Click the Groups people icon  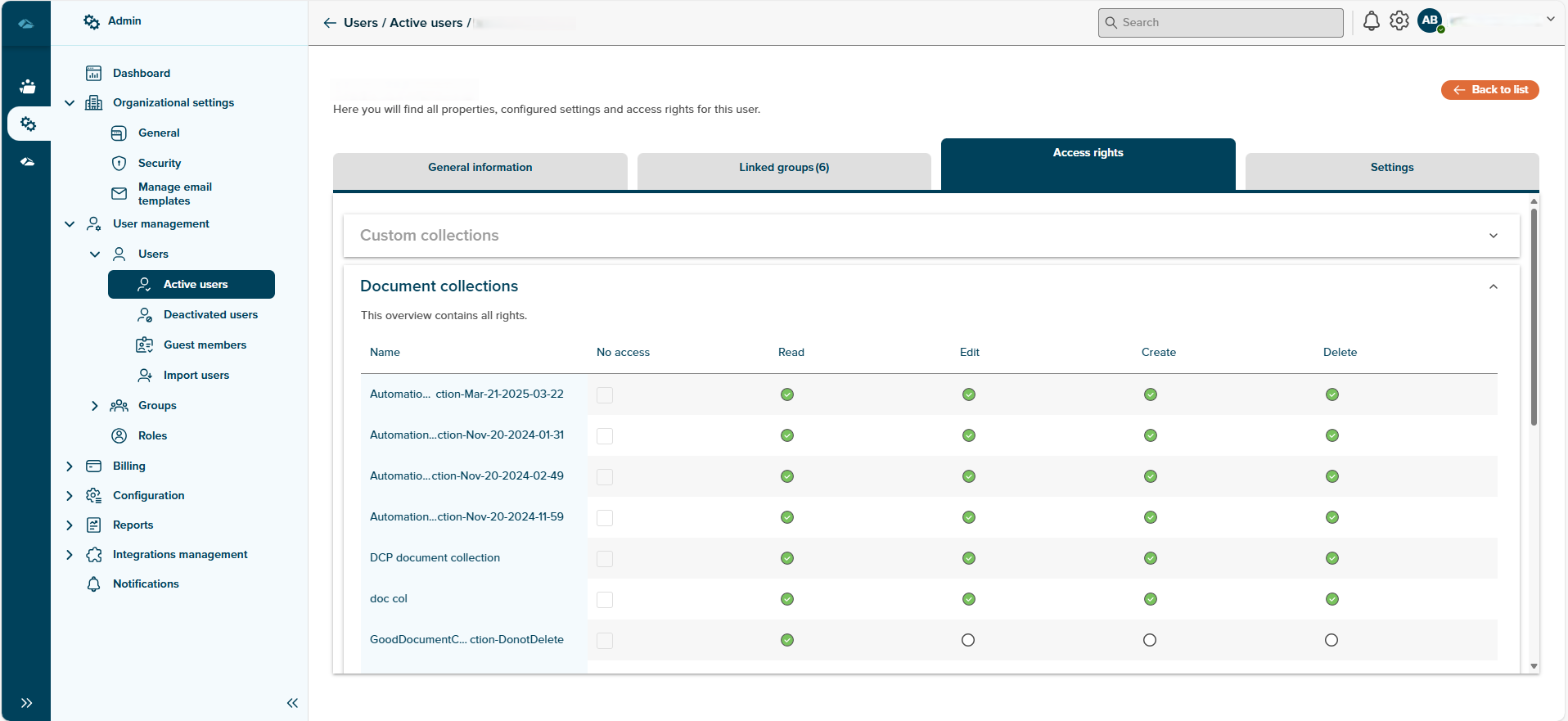click(x=119, y=405)
